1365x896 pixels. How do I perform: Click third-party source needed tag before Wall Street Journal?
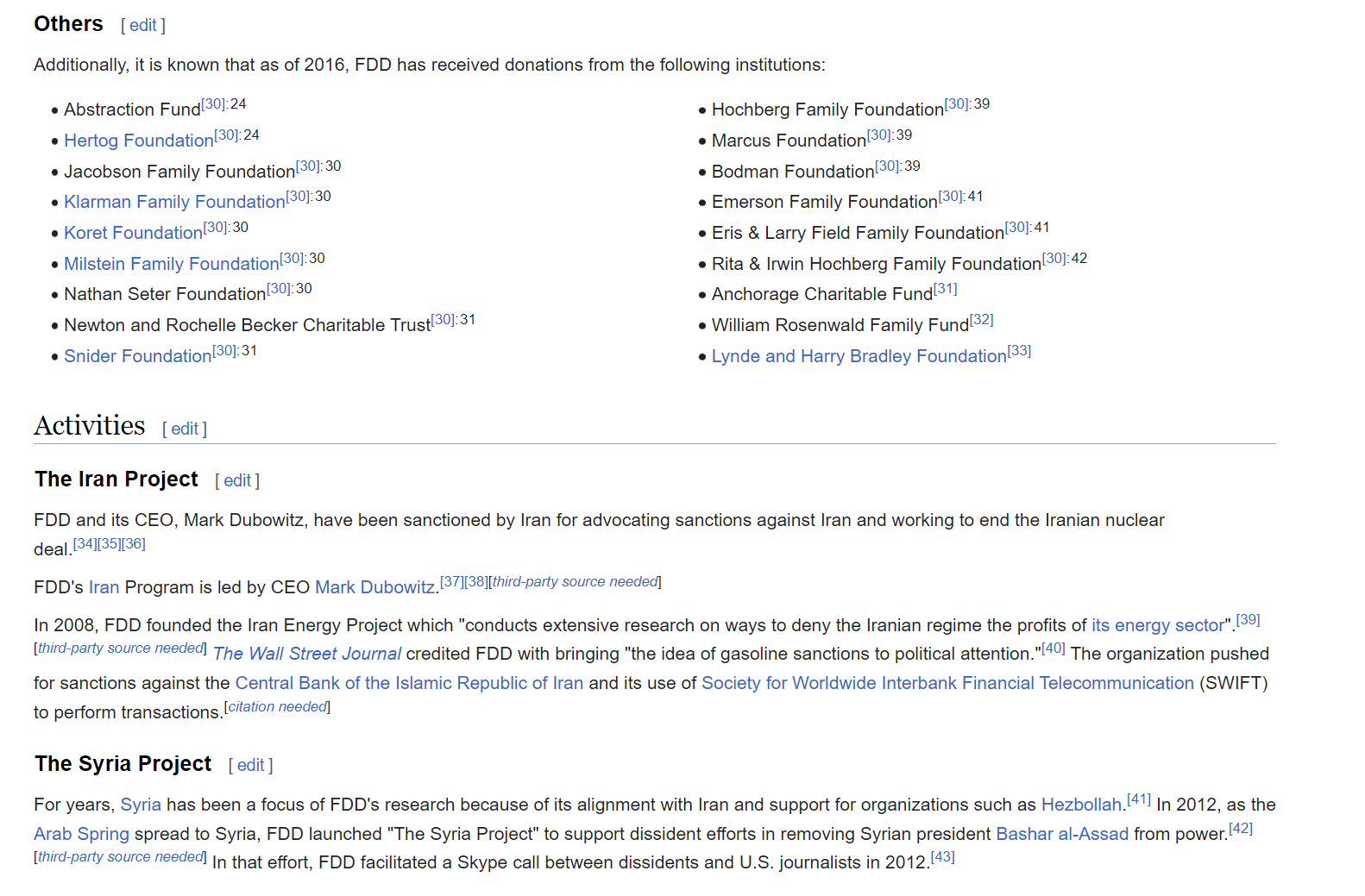(x=121, y=649)
